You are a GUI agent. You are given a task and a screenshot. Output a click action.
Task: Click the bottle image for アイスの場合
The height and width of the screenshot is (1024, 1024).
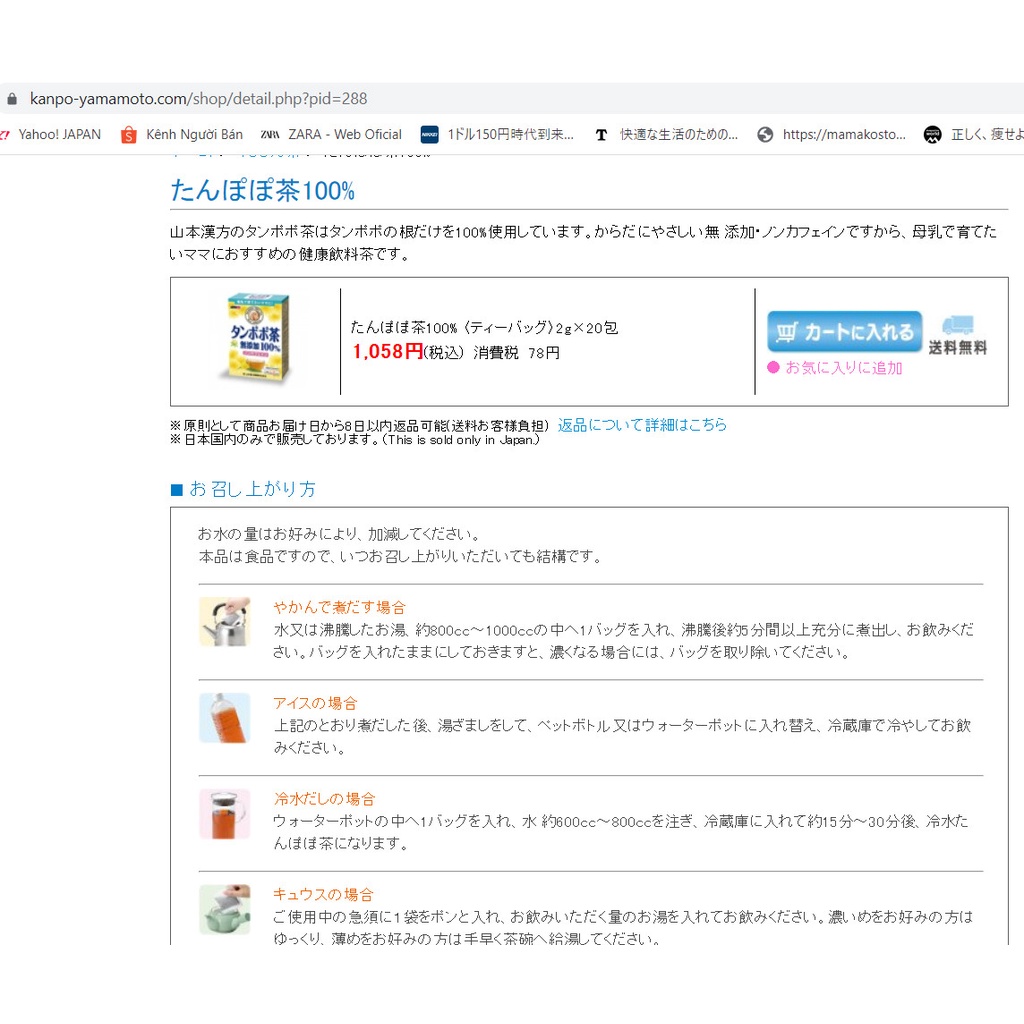pos(225,717)
